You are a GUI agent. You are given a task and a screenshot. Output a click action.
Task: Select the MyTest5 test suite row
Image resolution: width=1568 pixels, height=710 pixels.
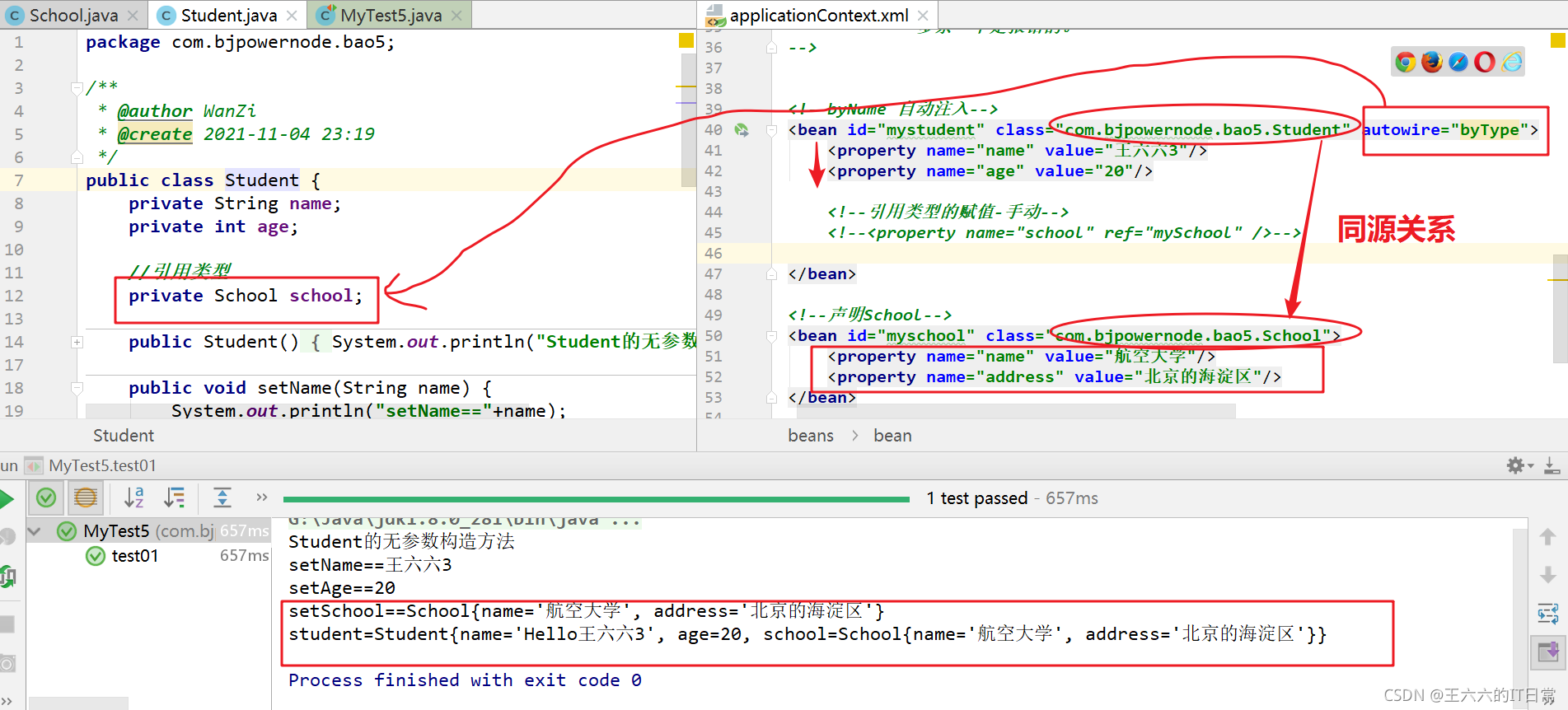tap(148, 531)
